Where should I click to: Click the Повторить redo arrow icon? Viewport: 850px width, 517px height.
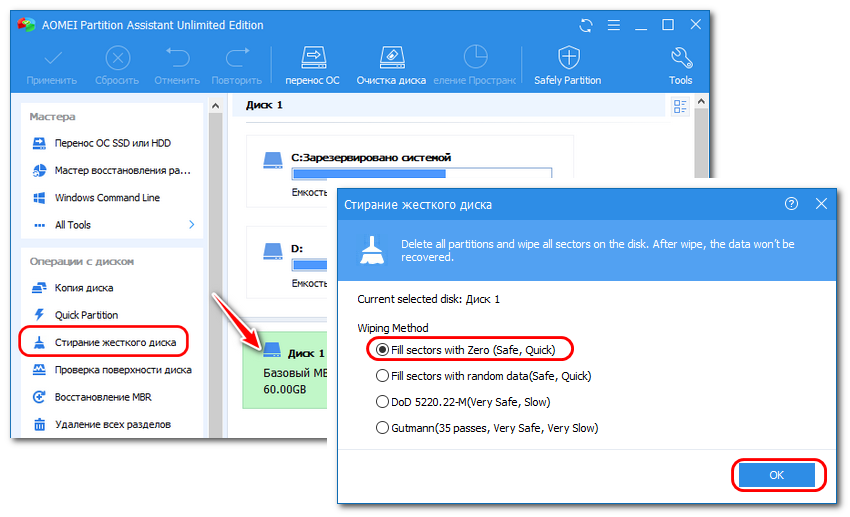point(237,57)
